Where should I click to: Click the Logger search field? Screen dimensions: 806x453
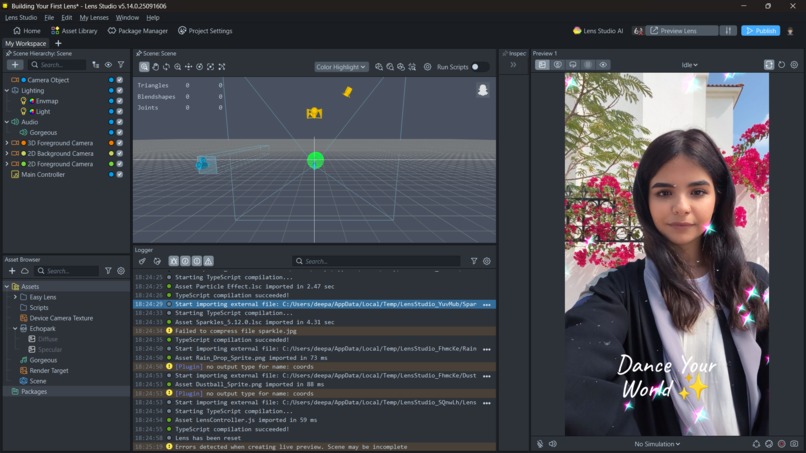tap(376, 261)
